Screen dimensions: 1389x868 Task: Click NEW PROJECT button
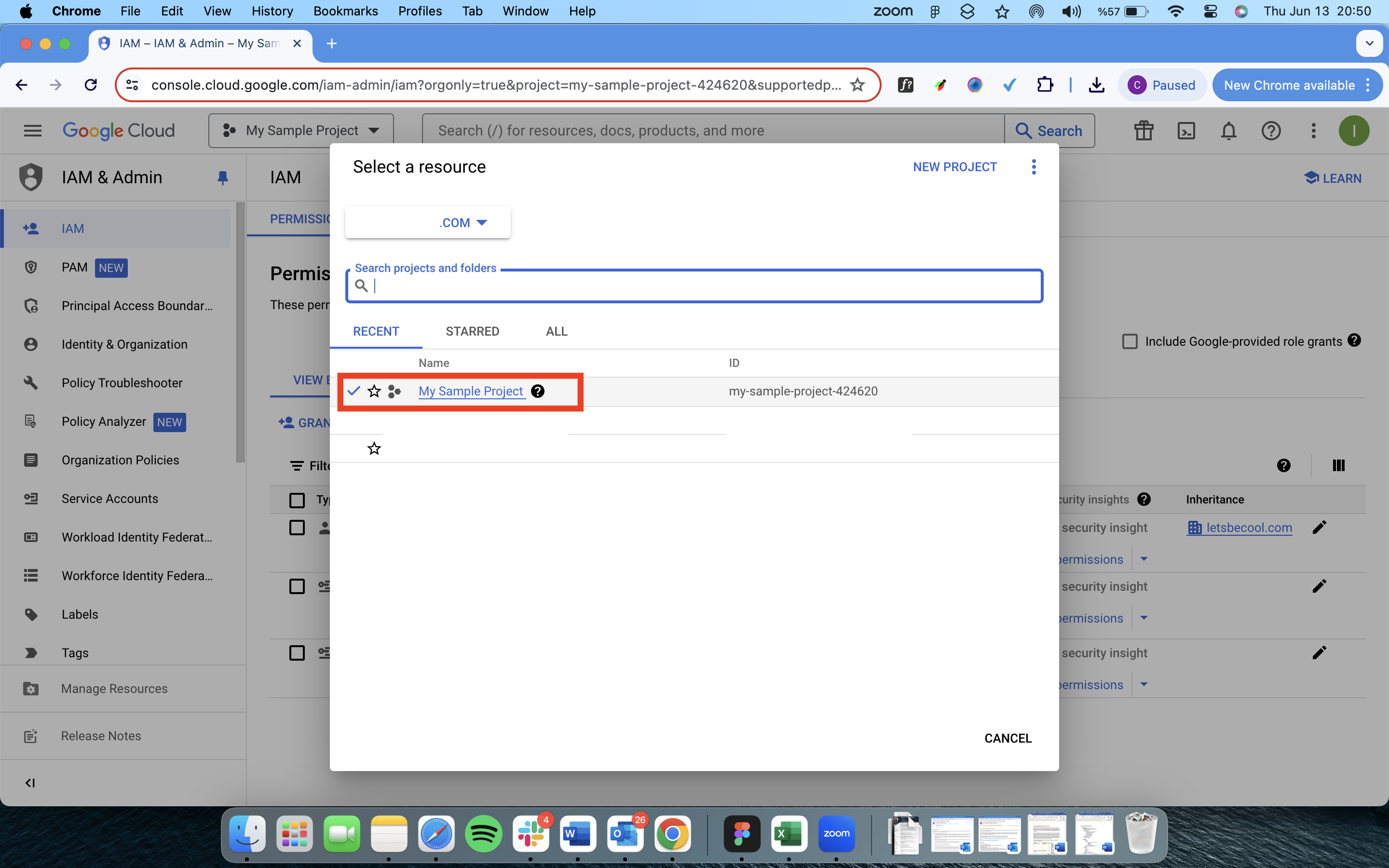954,167
